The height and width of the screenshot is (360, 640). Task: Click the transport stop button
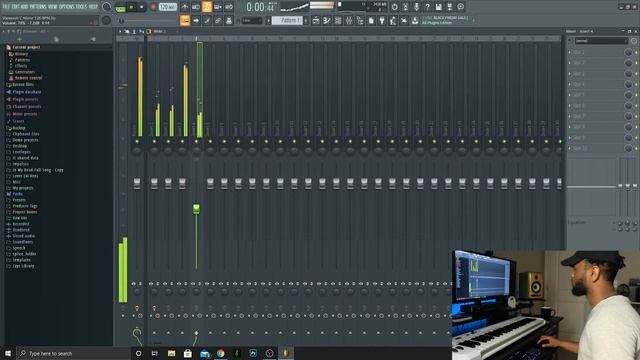coord(142,7)
